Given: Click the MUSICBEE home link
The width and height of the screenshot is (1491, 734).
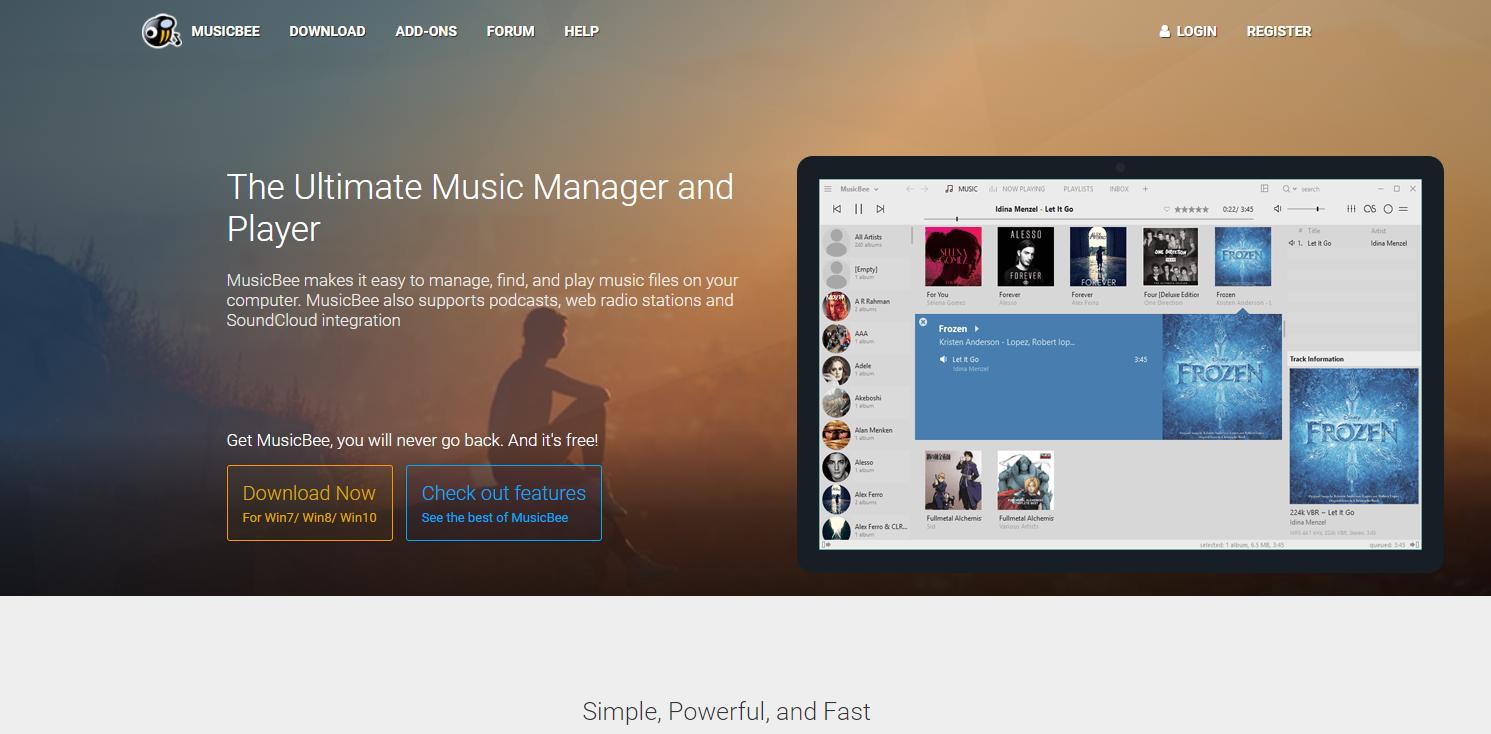Looking at the screenshot, I should pyautogui.click(x=225, y=31).
